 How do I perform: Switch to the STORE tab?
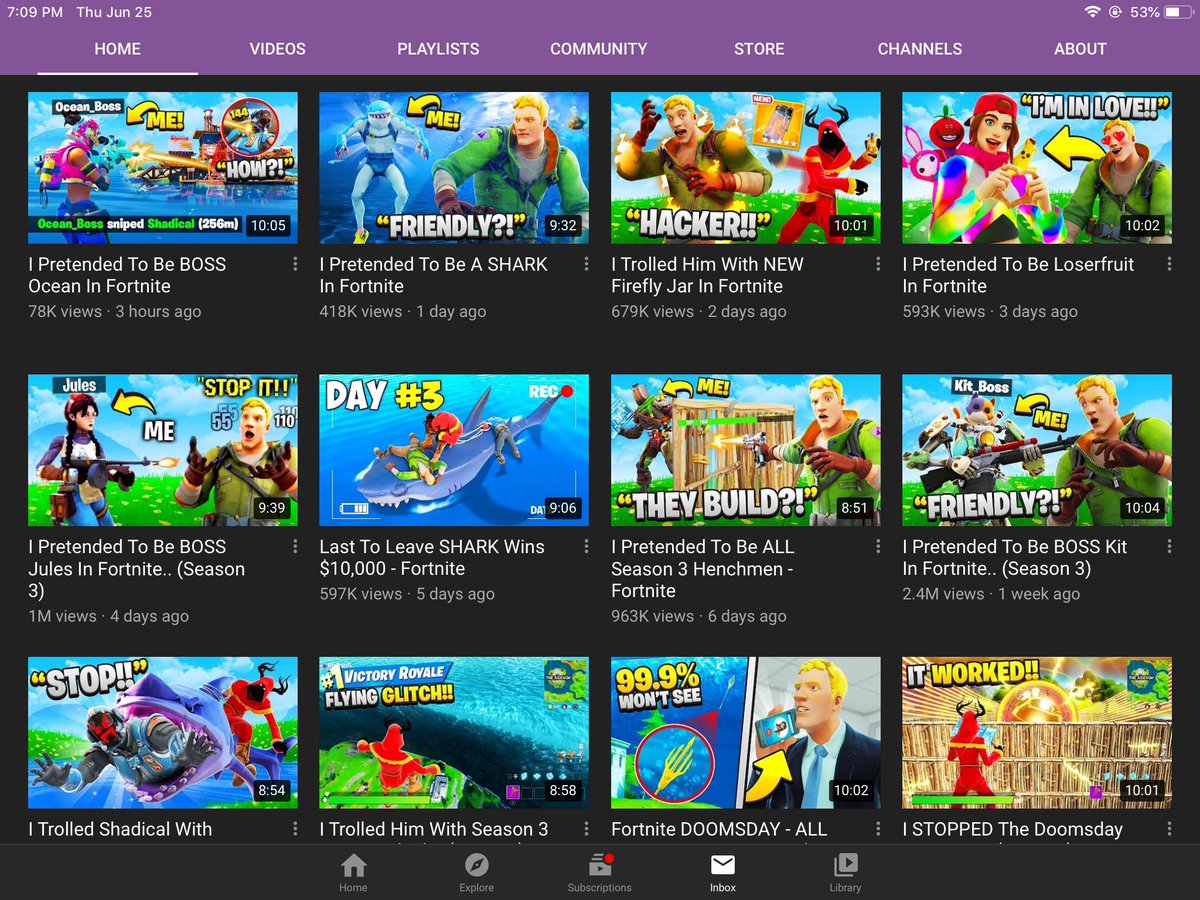tap(759, 48)
